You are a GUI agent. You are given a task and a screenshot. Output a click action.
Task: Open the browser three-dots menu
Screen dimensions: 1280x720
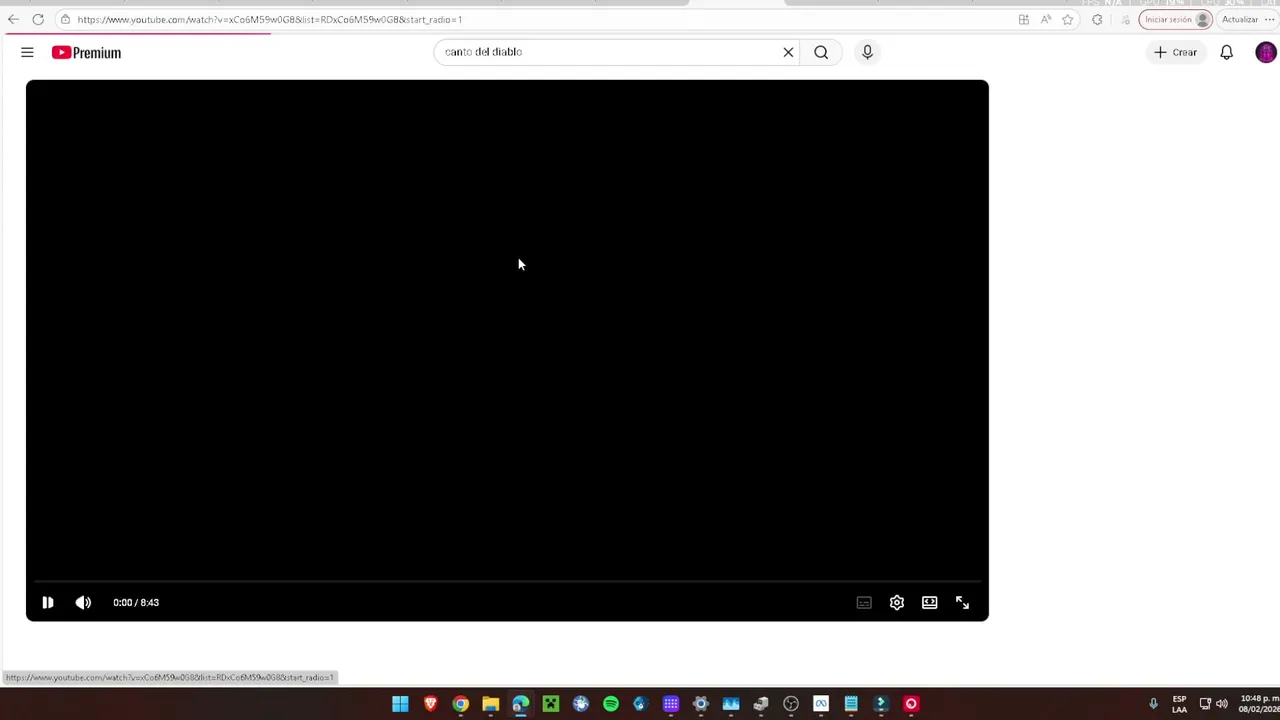click(x=1270, y=19)
